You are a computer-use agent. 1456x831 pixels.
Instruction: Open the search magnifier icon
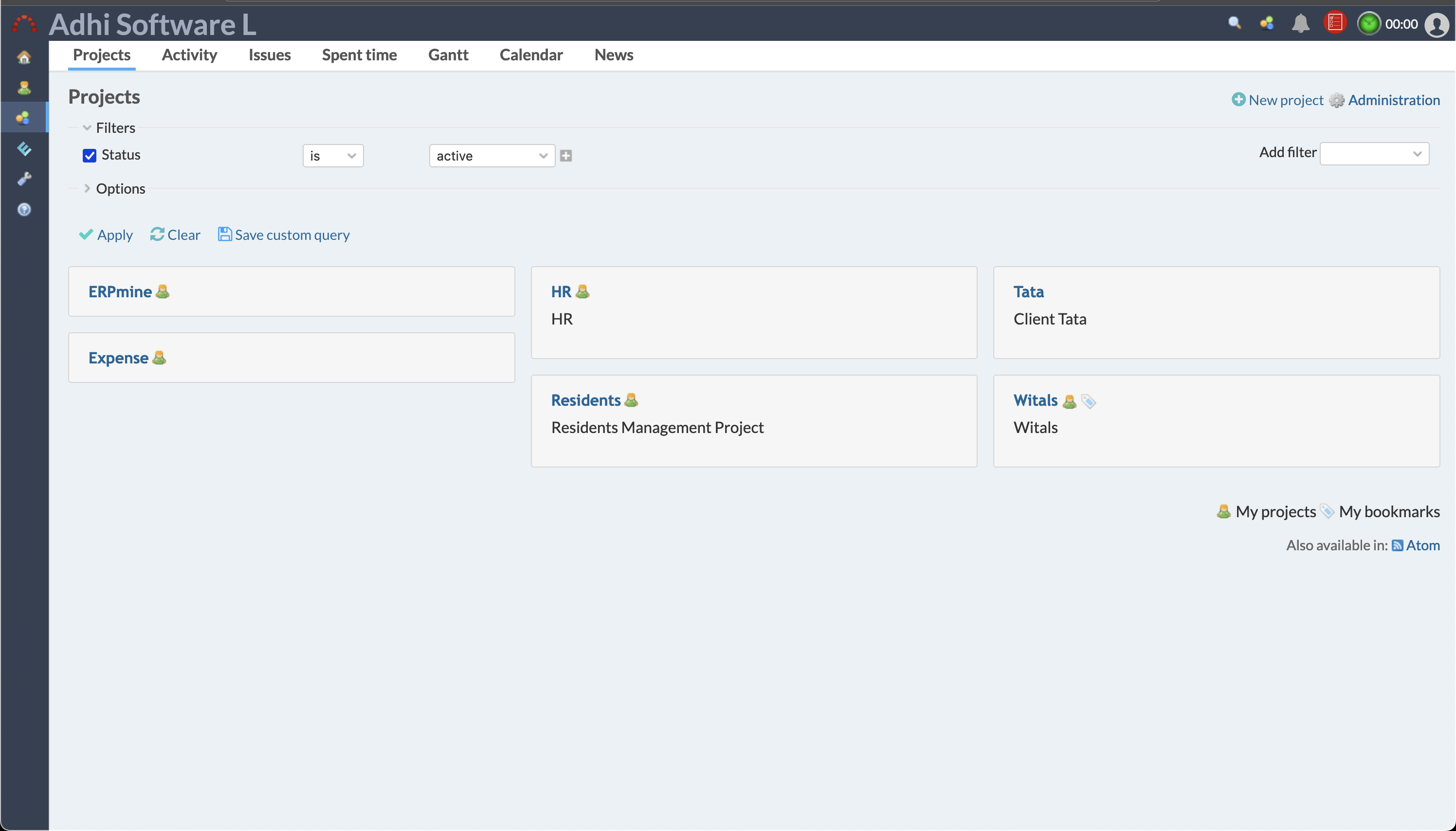pos(1235,23)
